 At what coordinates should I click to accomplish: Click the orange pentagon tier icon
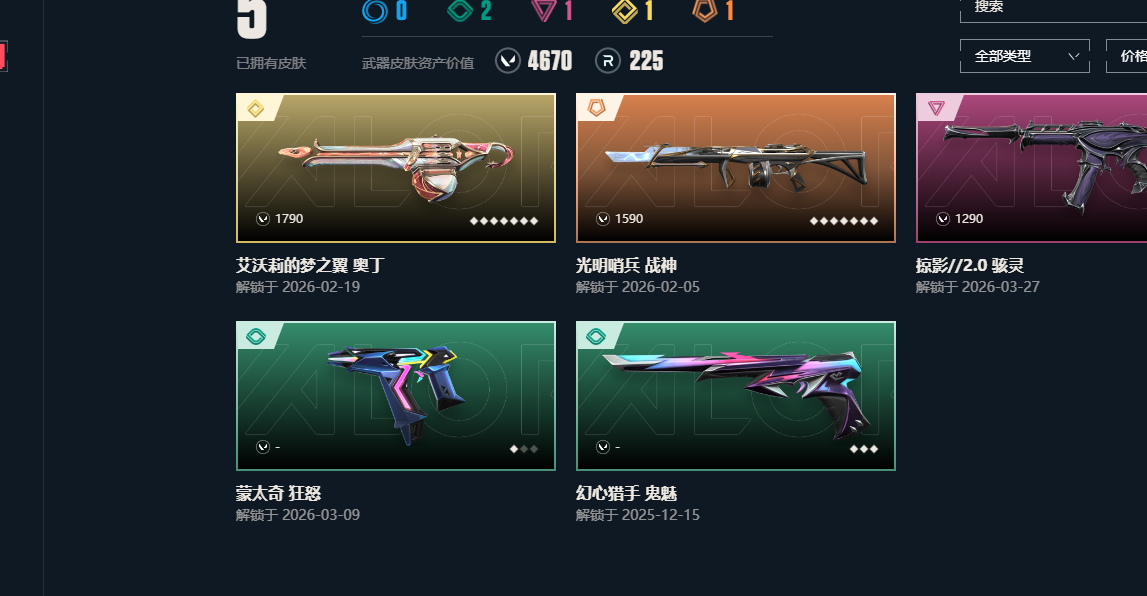pos(704,10)
